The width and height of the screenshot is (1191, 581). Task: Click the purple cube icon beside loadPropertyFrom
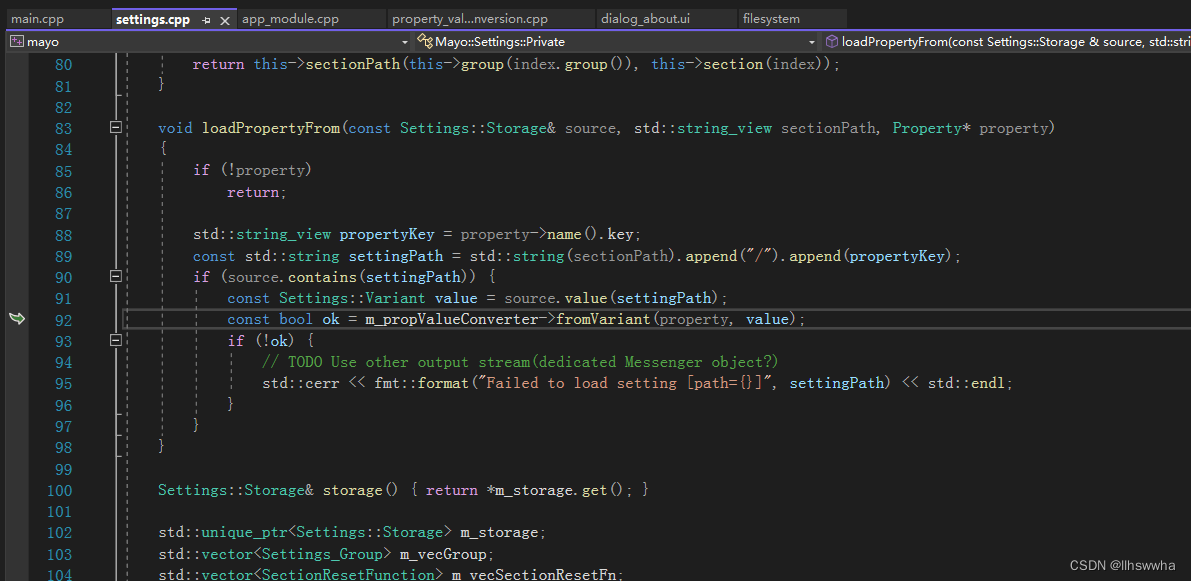[831, 41]
